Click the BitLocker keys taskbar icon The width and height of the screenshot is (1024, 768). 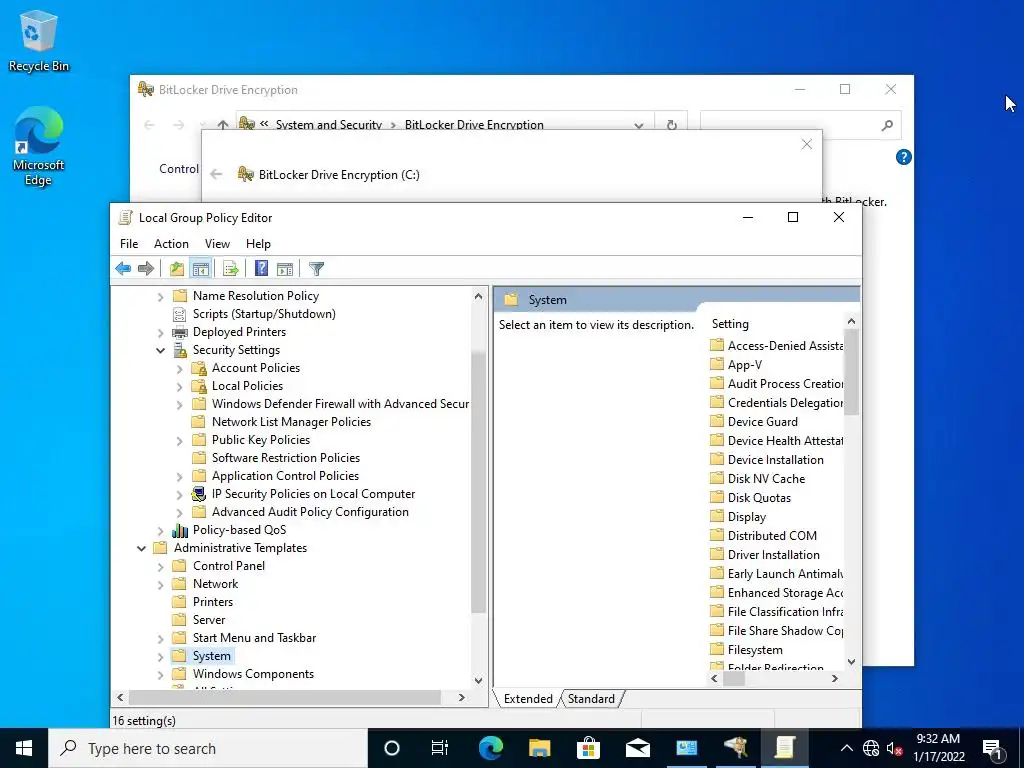(735, 748)
